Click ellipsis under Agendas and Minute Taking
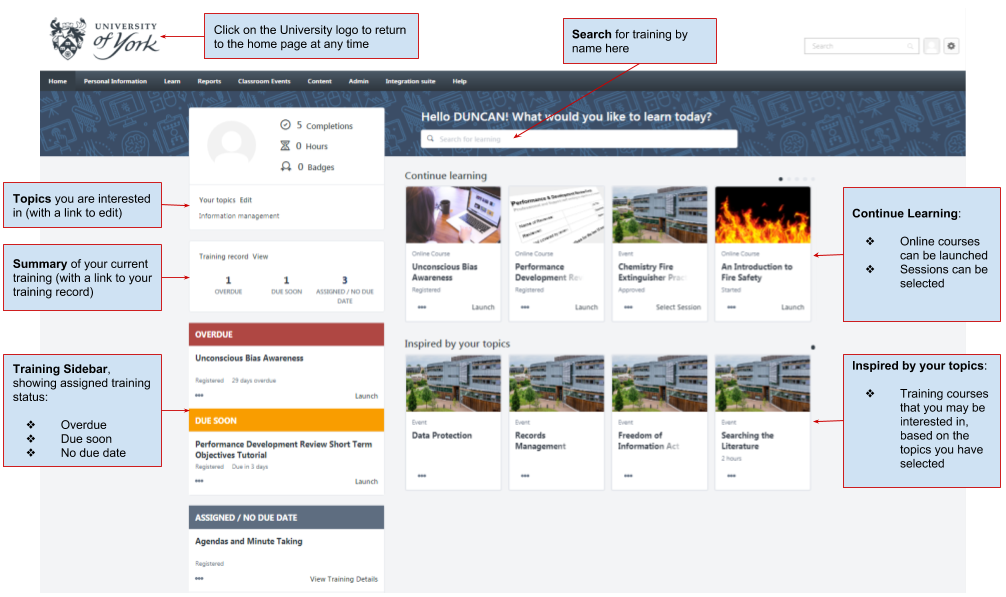This screenshot has height=597, width=1006. (199, 579)
